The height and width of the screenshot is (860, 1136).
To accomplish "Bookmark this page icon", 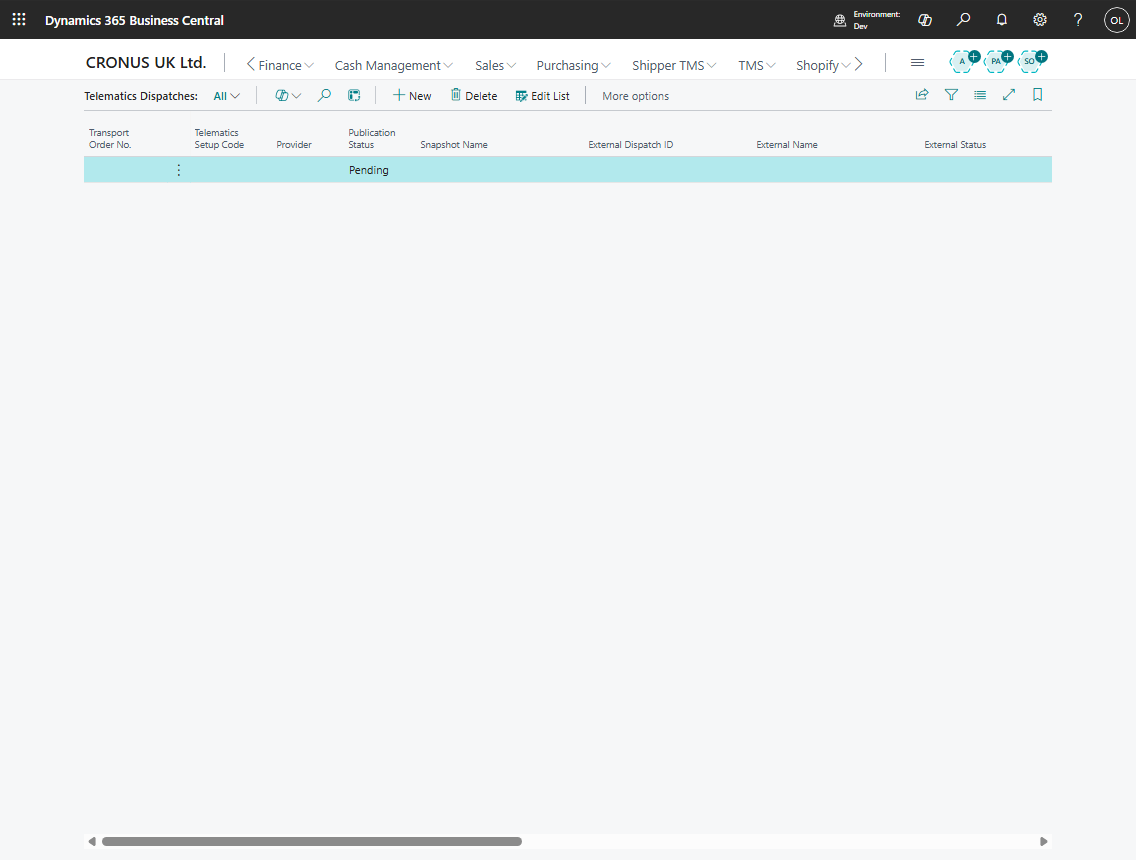I will 1037,95.
